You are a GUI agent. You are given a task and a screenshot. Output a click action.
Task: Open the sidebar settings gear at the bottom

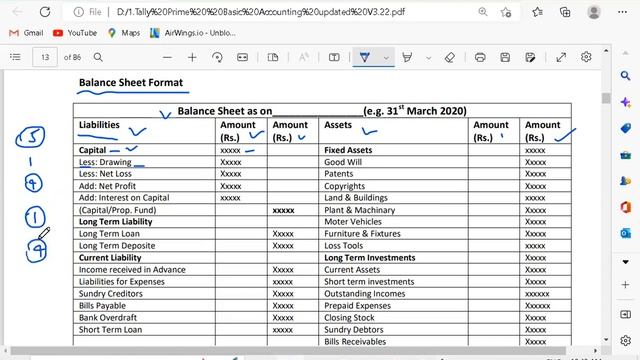(625, 340)
